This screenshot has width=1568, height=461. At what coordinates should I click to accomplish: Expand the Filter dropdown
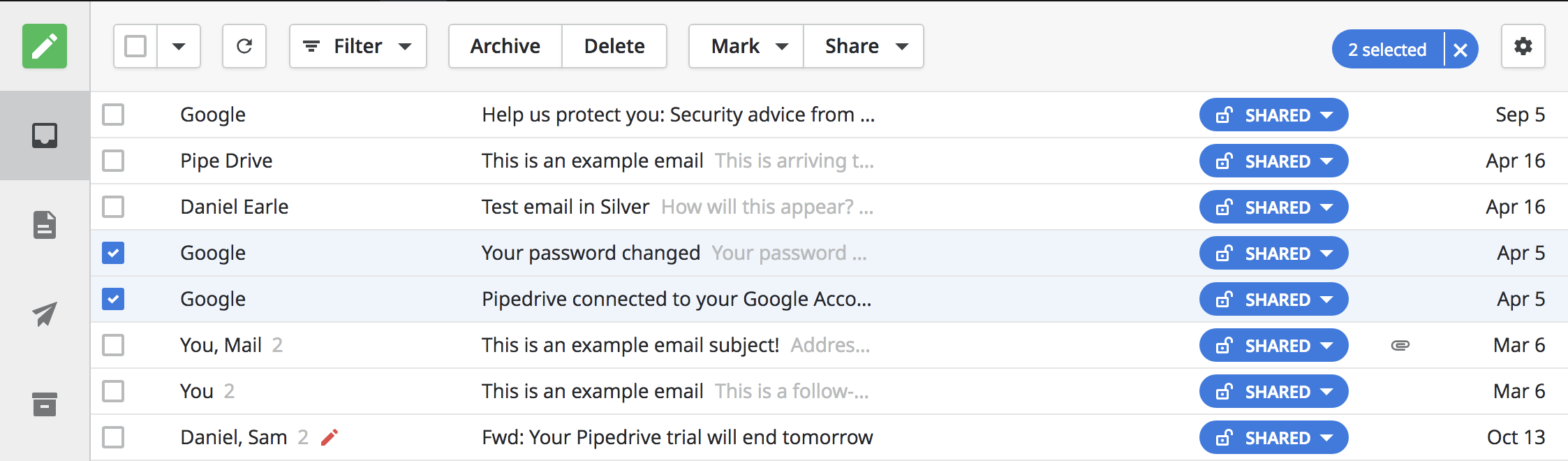358,46
